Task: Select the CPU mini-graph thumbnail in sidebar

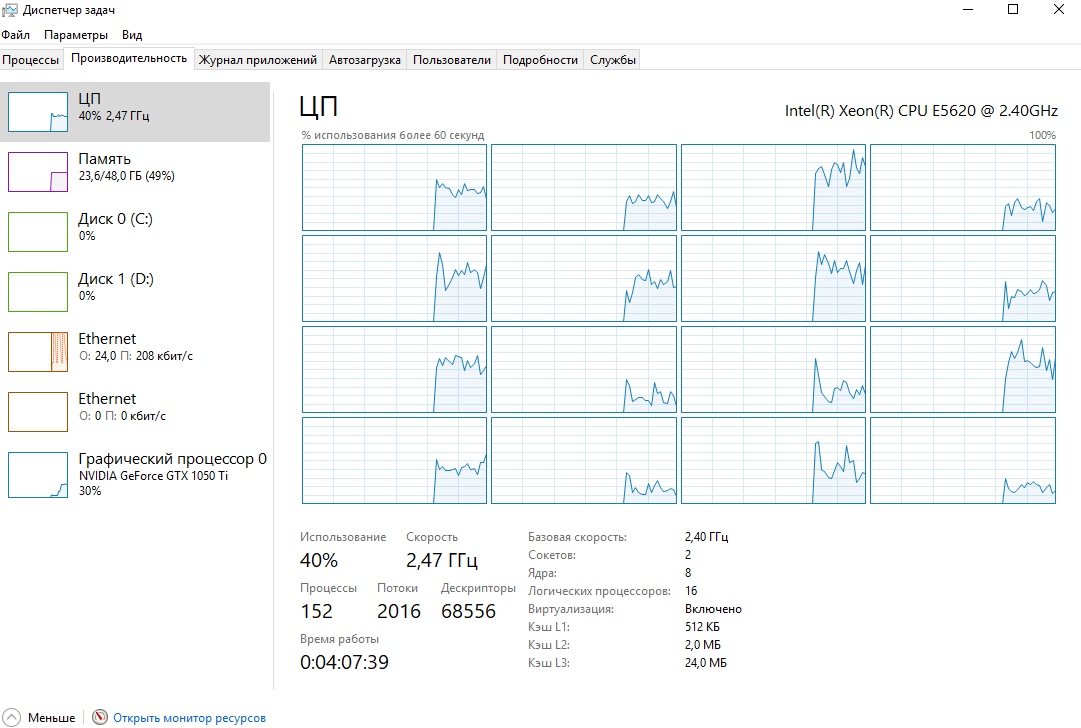Action: (38, 111)
